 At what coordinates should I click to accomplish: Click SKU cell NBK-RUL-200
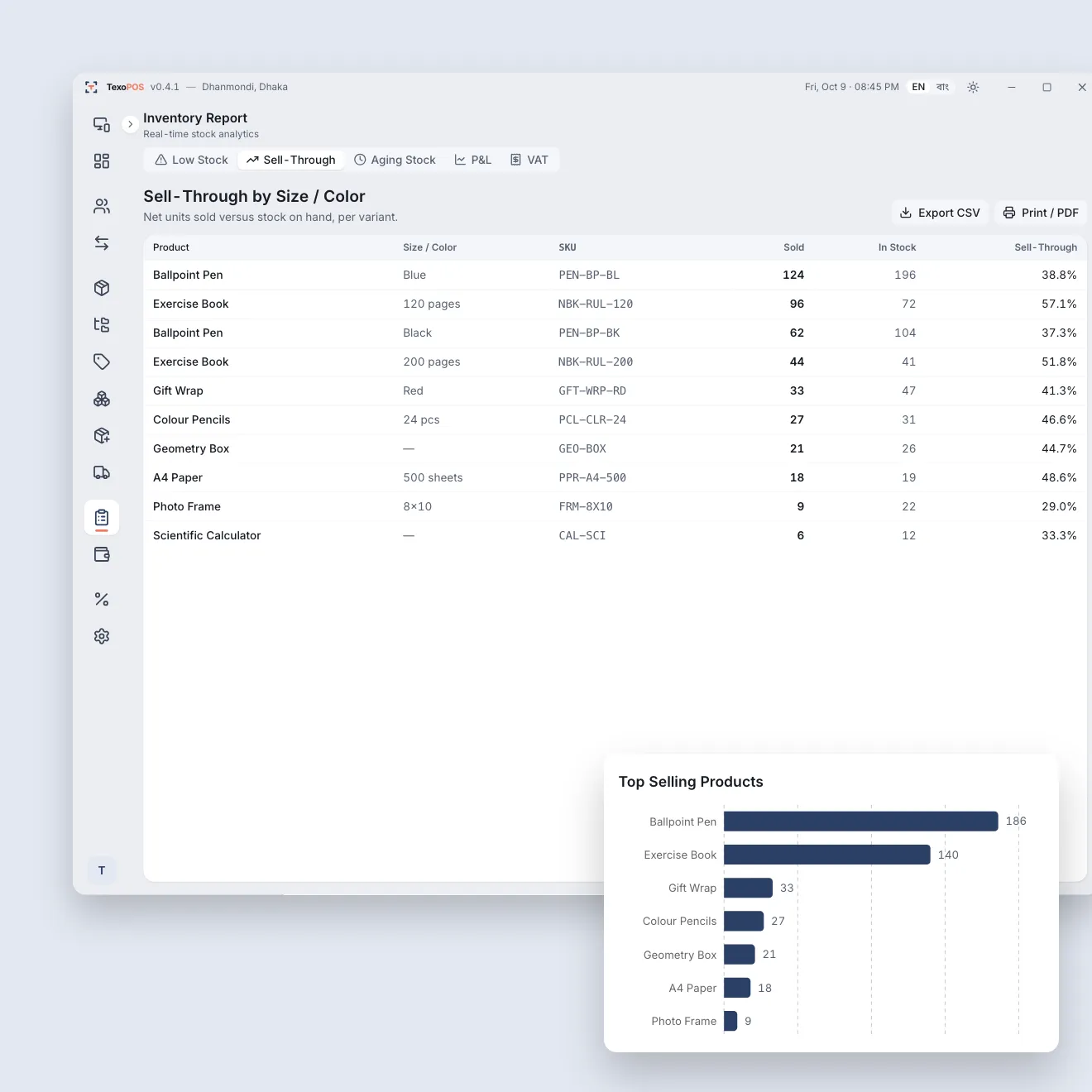click(596, 362)
